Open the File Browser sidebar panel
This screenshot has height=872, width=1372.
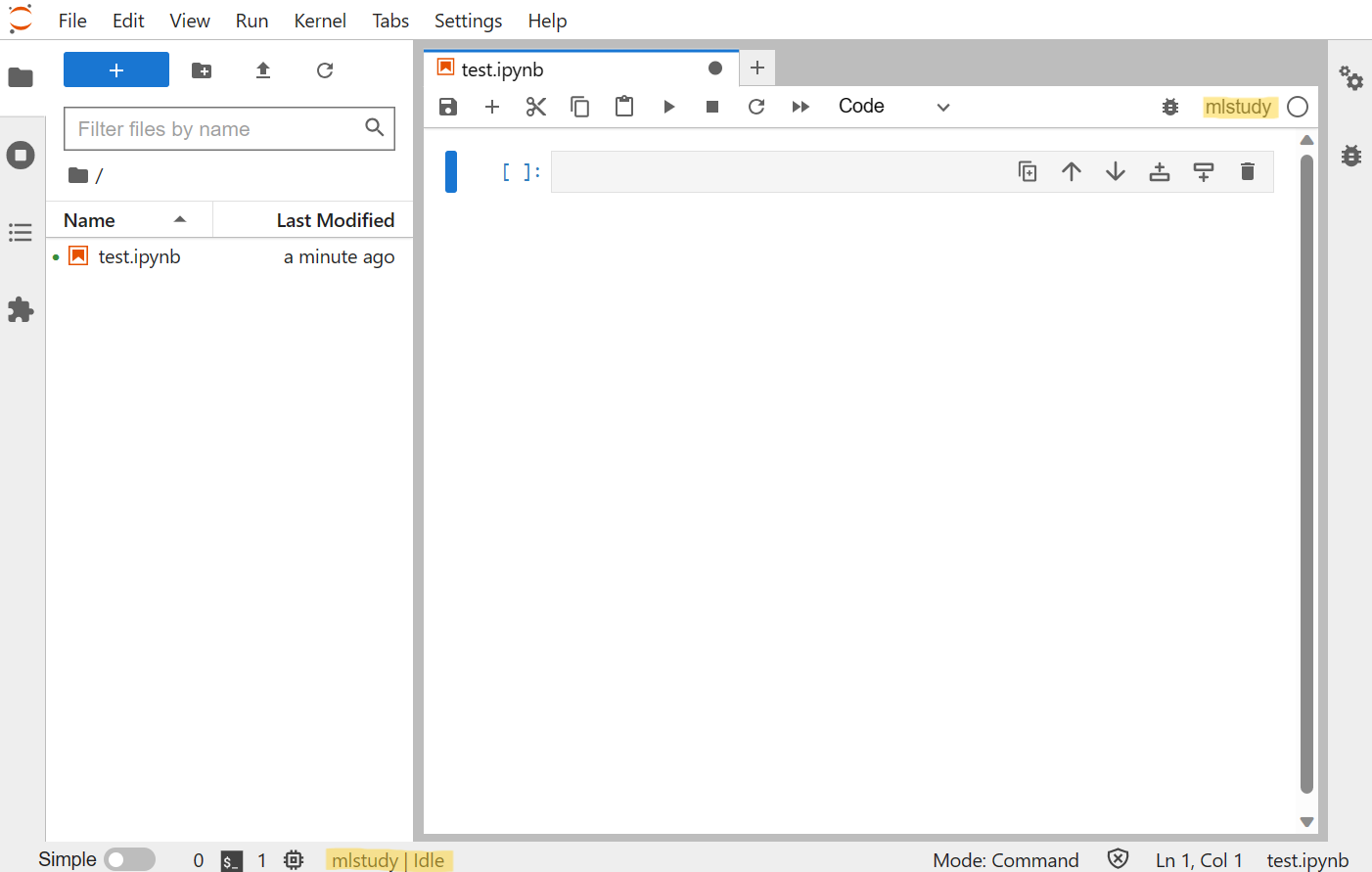click(x=21, y=77)
